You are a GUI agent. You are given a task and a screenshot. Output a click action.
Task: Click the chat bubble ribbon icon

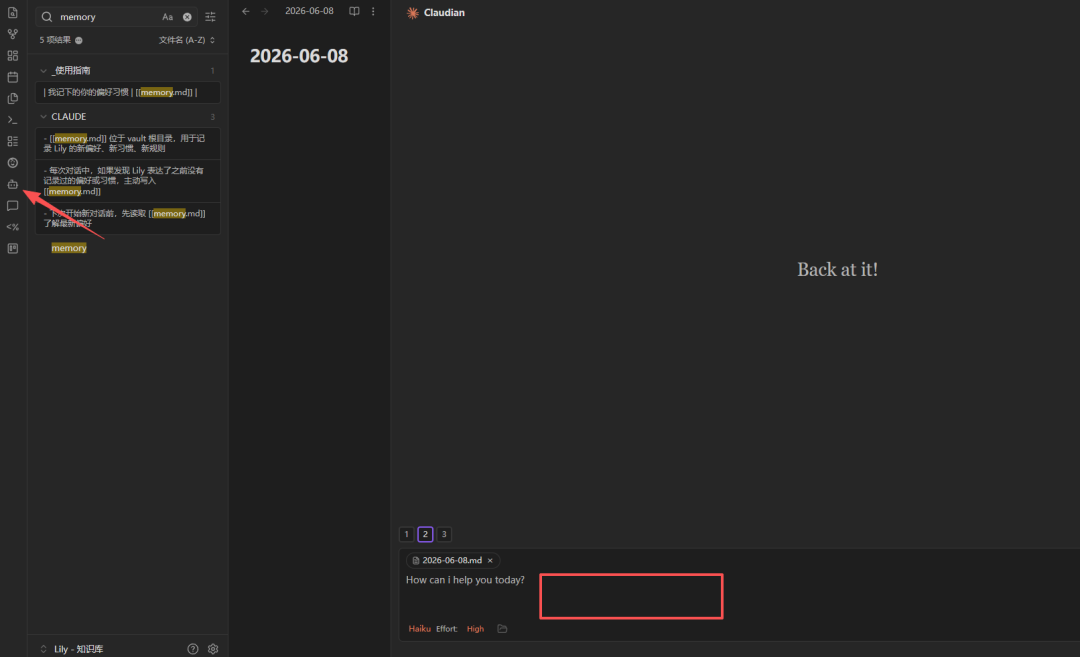tap(12, 205)
